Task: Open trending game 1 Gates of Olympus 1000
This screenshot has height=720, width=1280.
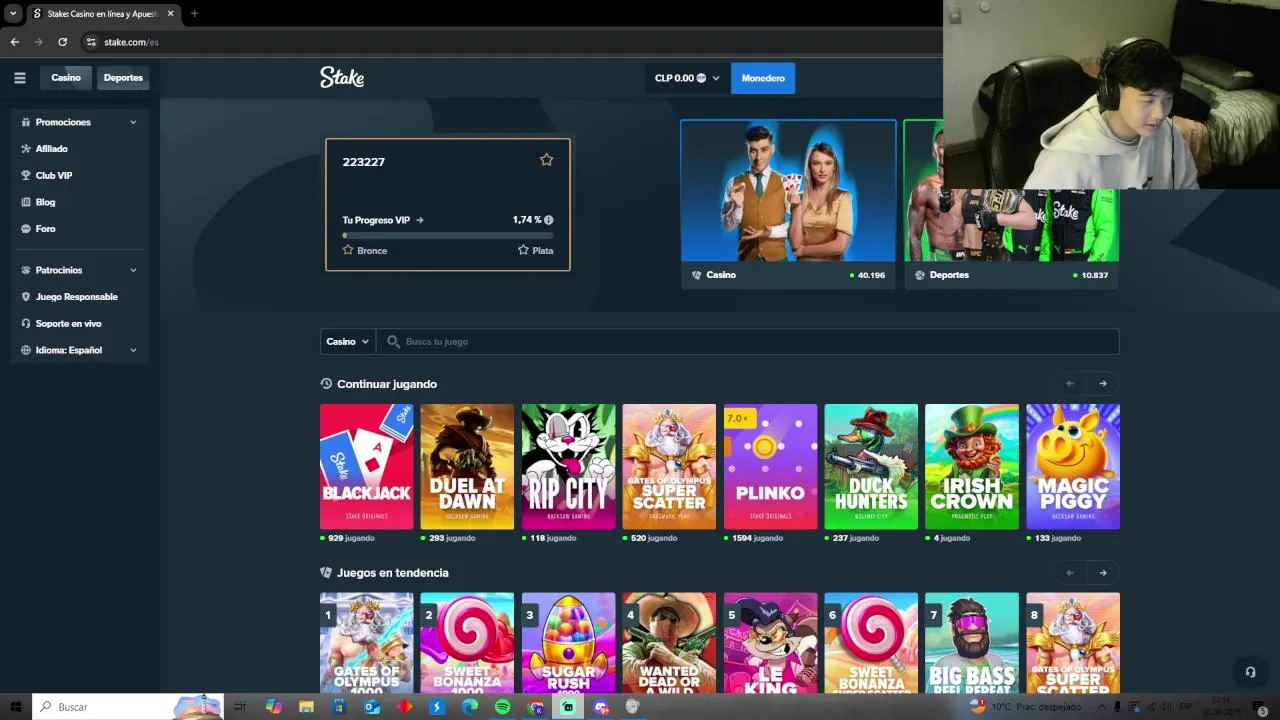Action: pos(366,643)
